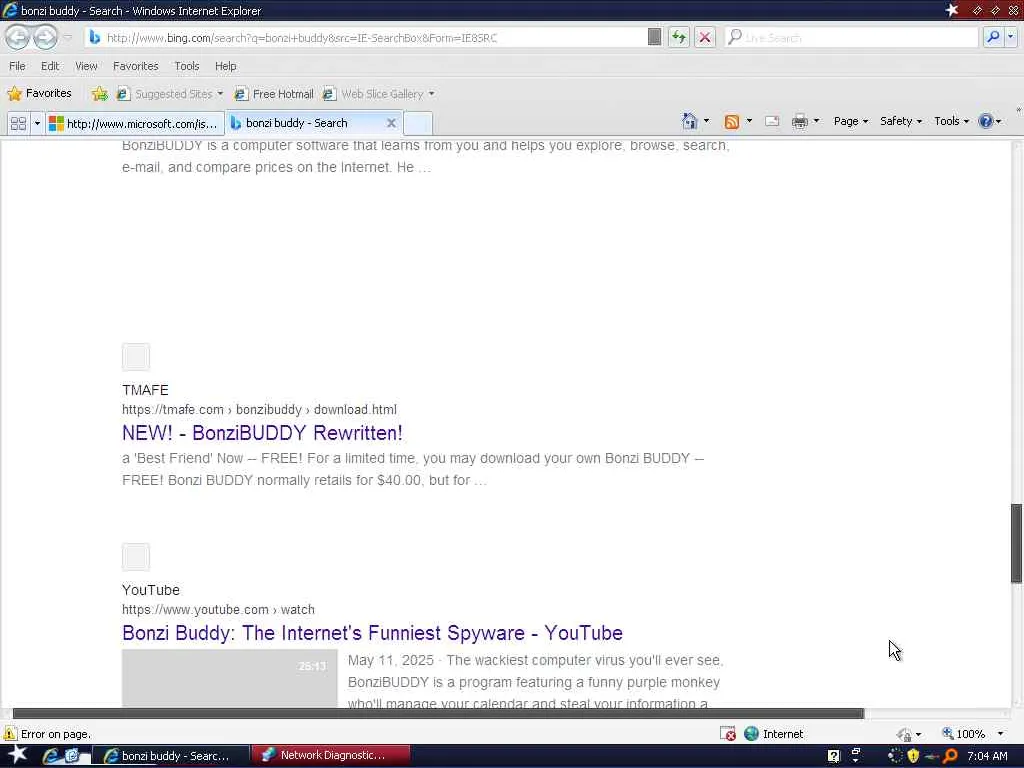The height and width of the screenshot is (768, 1024).
Task: Click the blue Help question mark icon
Action: [x=985, y=121]
